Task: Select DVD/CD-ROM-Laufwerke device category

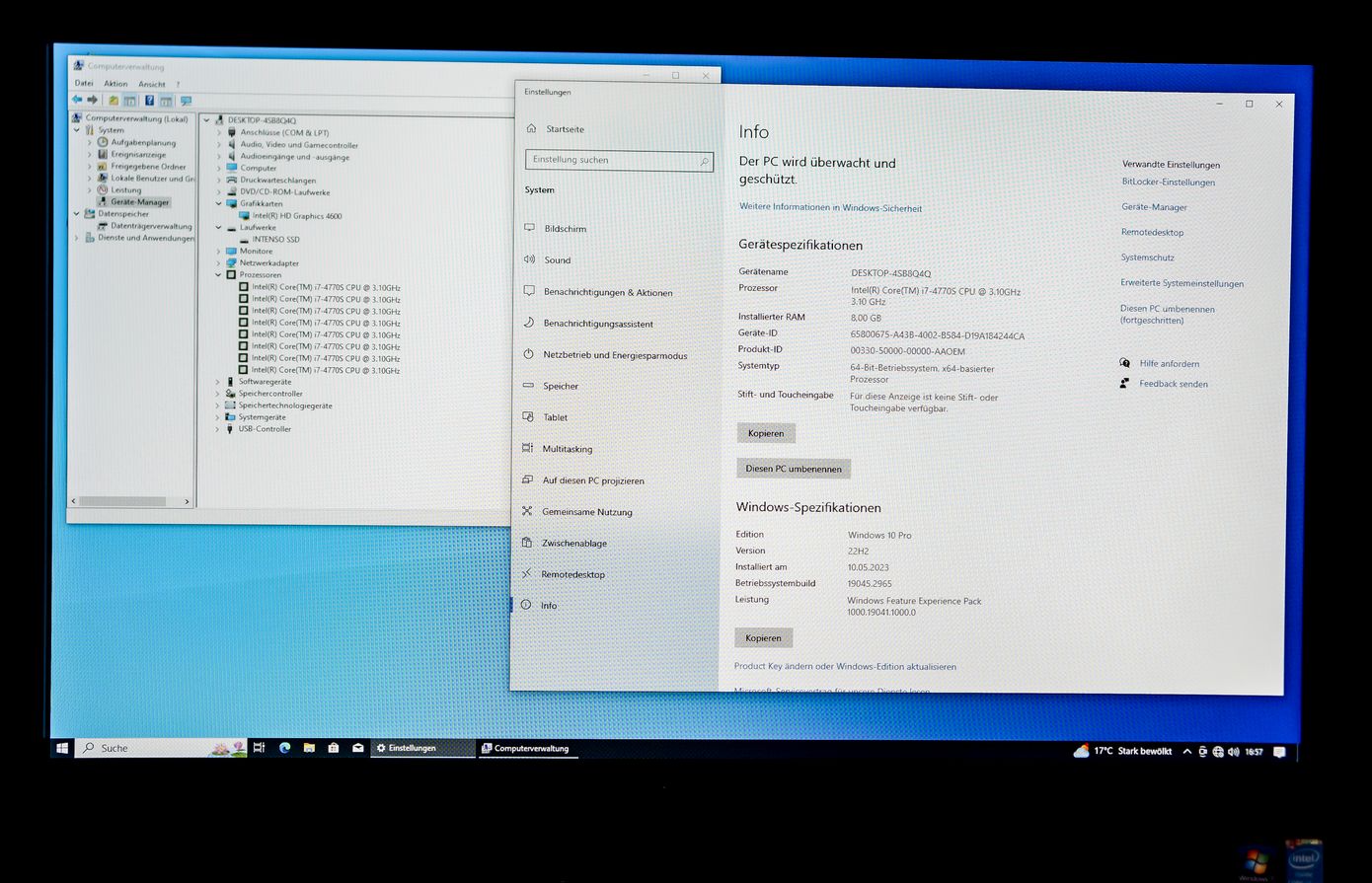Action: tap(285, 191)
